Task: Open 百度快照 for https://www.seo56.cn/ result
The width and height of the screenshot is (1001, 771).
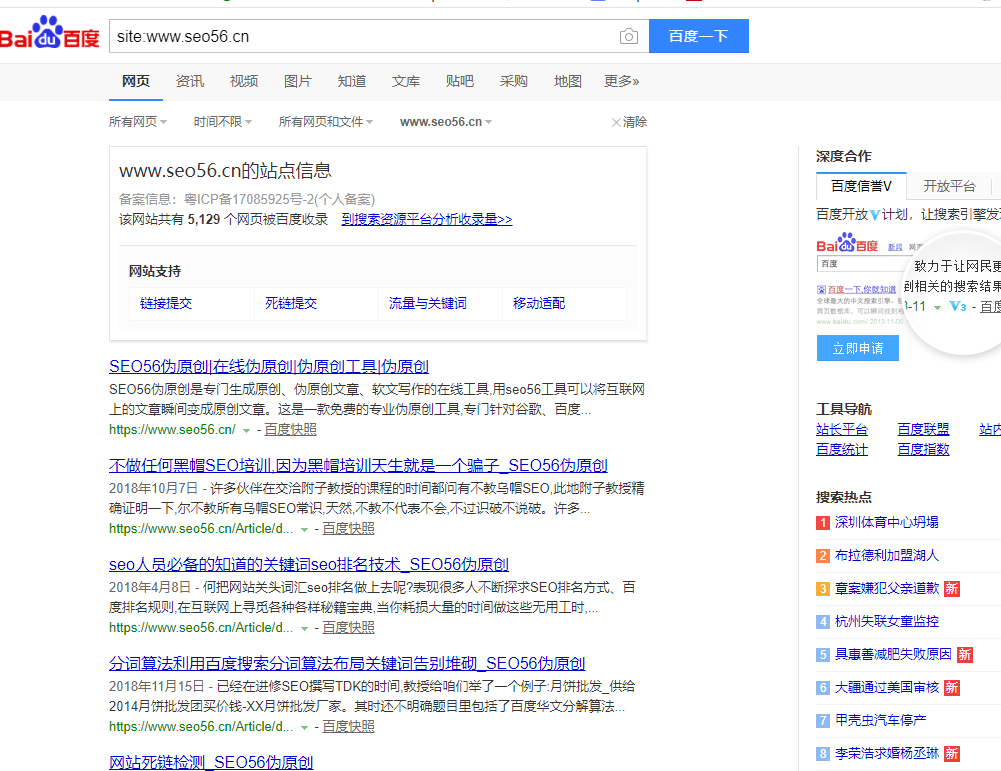Action: pos(290,430)
